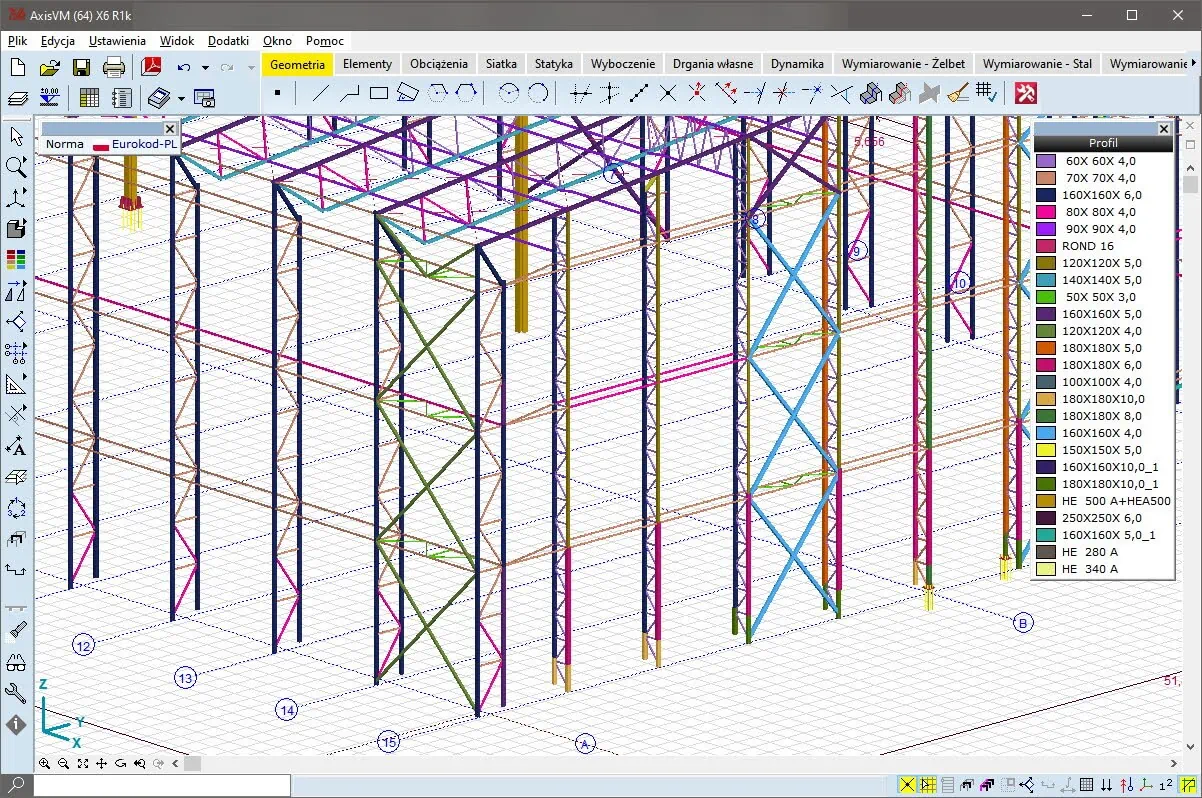1202x798 pixels.
Task: Toggle the yellow crossed-lines button in status bar
Action: click(907, 785)
